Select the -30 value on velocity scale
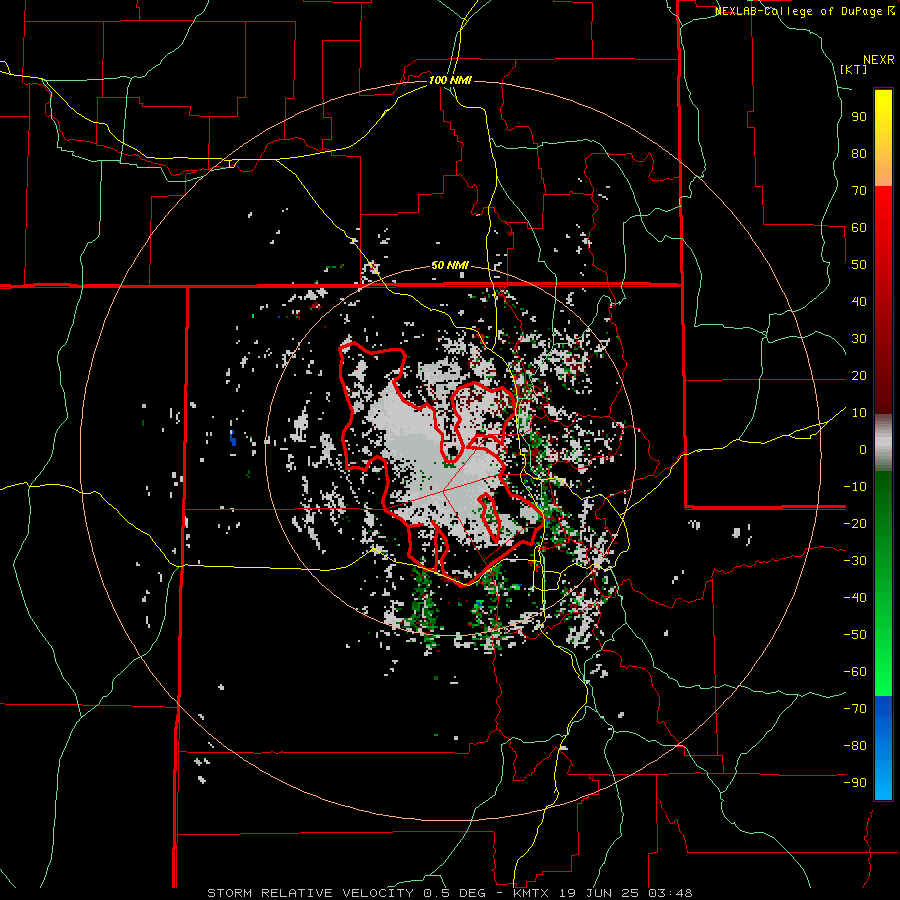The image size is (900, 900). [x=855, y=561]
